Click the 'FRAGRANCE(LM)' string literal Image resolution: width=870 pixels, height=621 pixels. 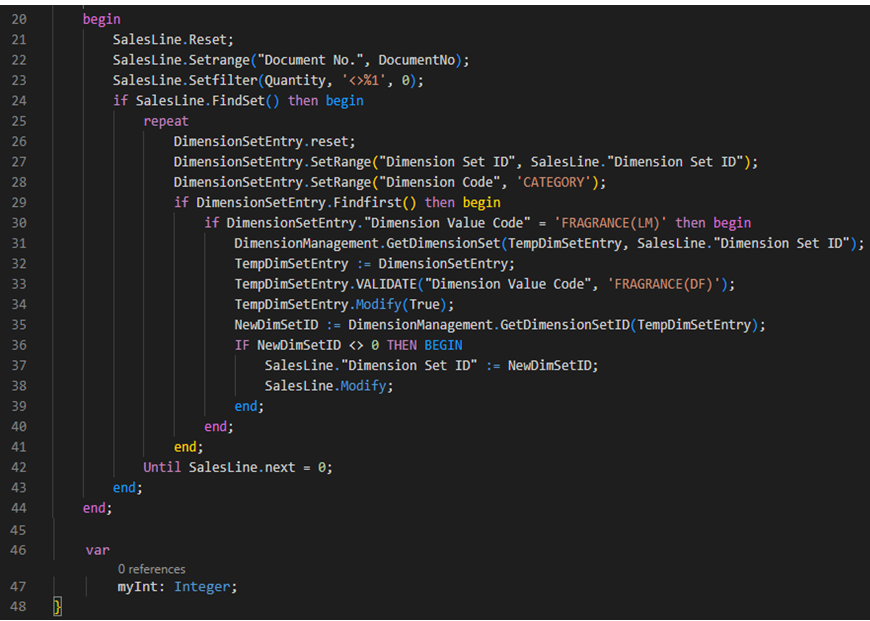[610, 223]
